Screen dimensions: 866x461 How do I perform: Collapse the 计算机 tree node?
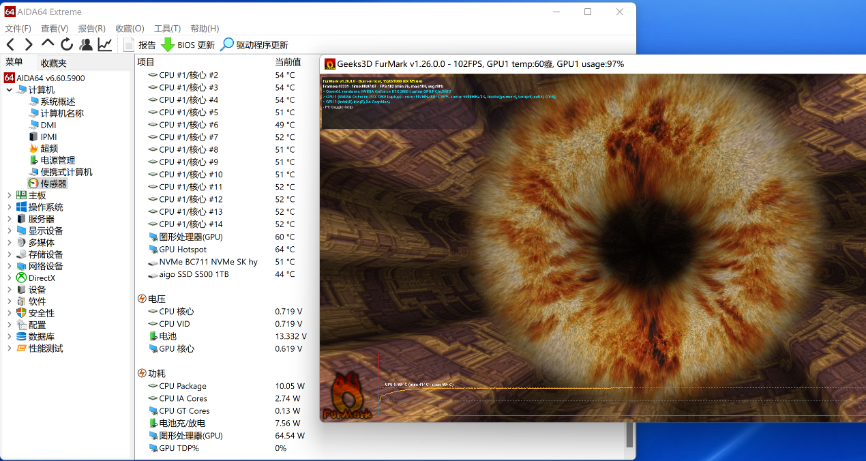coord(9,90)
